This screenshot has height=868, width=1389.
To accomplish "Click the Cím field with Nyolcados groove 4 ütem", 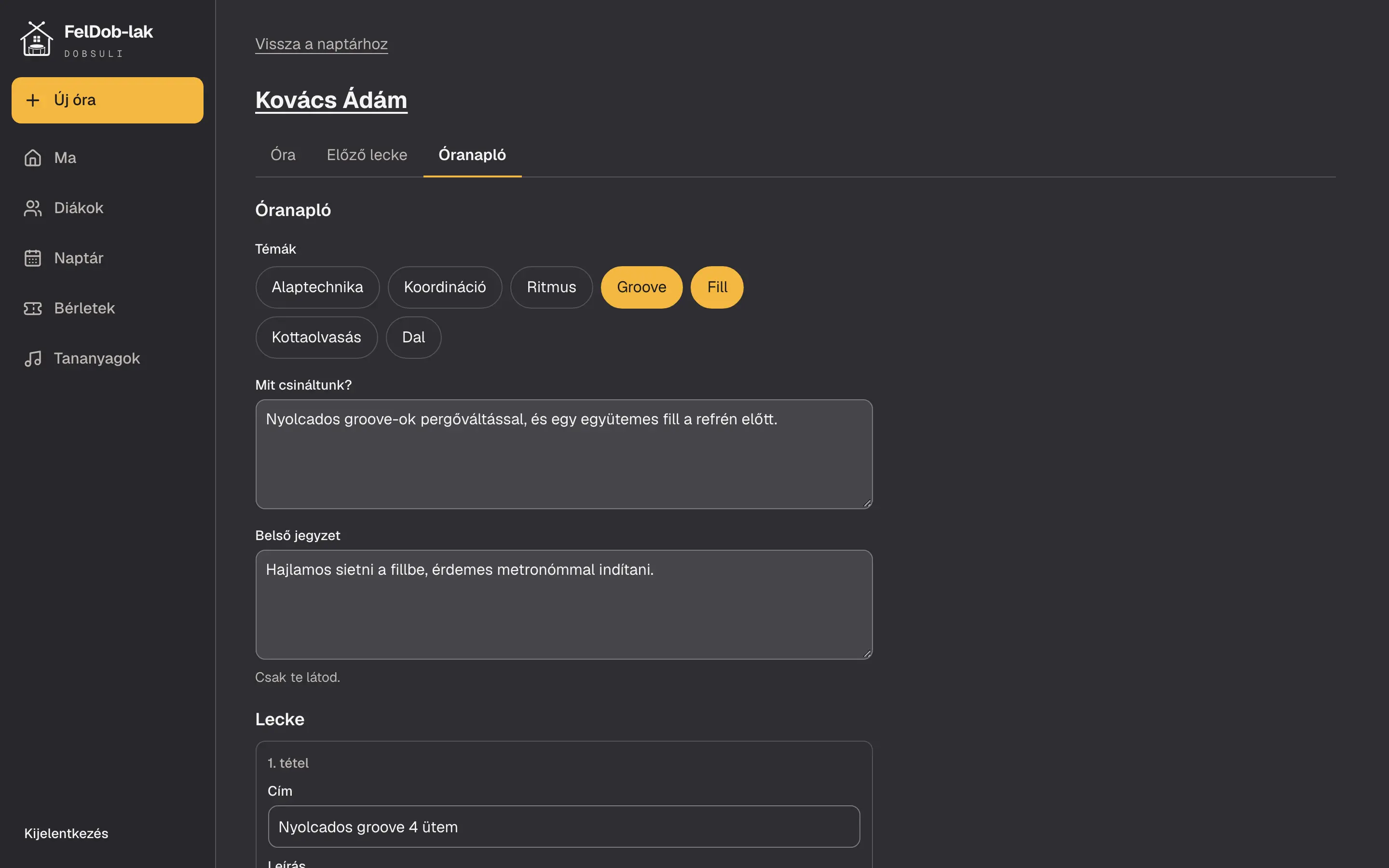I will [x=564, y=827].
